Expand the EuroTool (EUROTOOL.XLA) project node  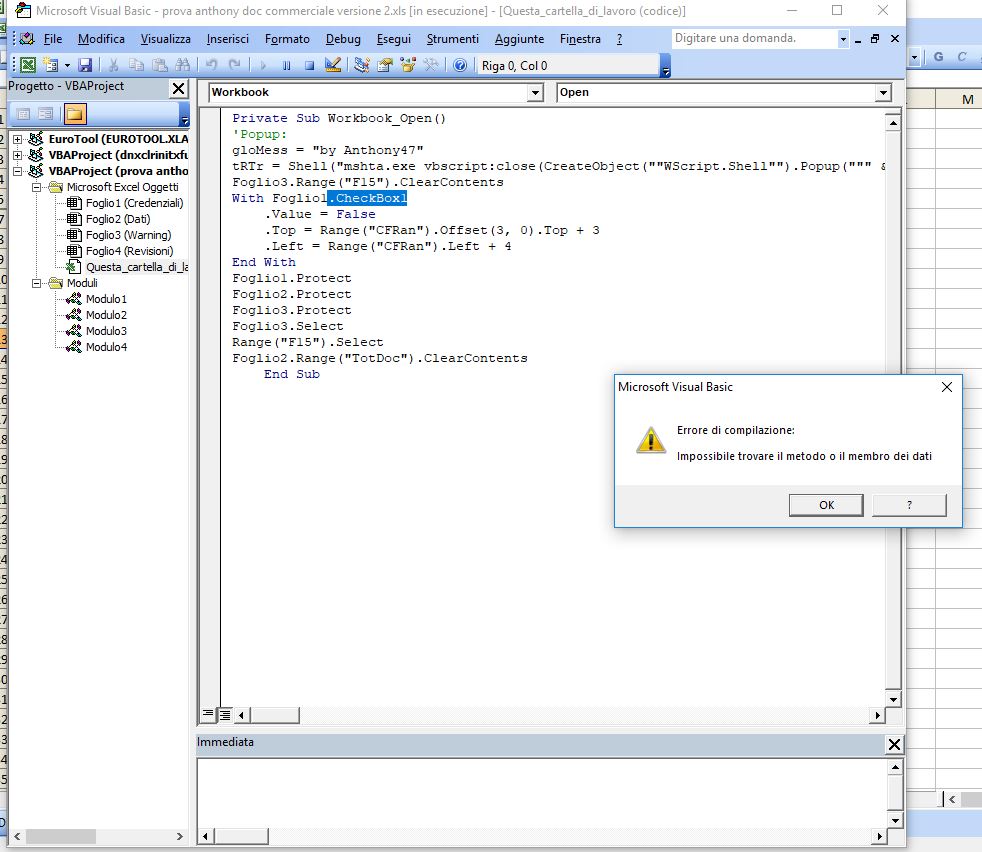tap(18, 139)
